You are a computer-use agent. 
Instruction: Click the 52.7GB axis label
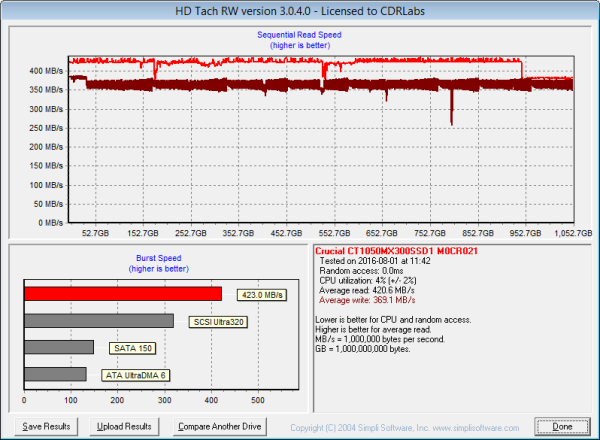pos(95,233)
